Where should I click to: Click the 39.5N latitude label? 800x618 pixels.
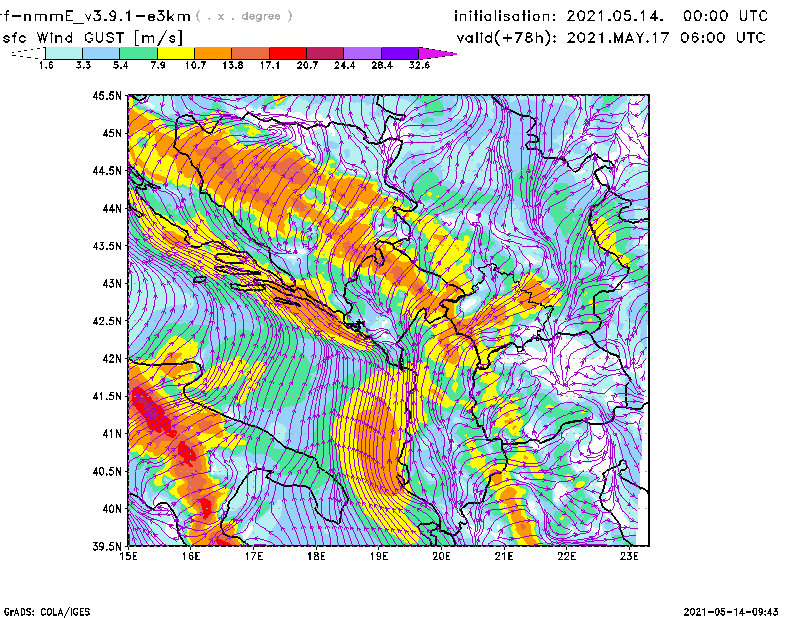(107, 547)
